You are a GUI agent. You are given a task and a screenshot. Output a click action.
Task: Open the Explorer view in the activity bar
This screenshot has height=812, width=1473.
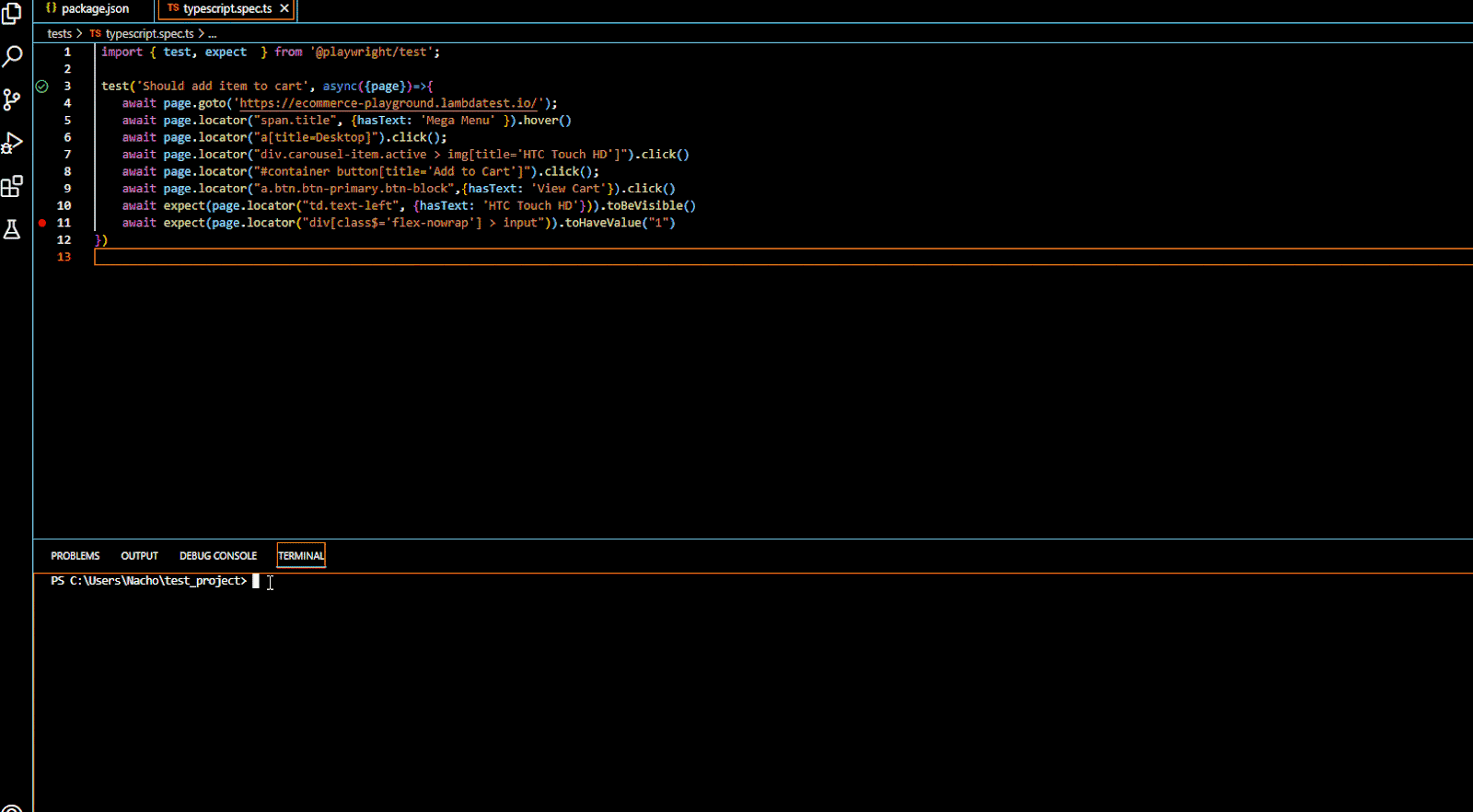click(12, 14)
